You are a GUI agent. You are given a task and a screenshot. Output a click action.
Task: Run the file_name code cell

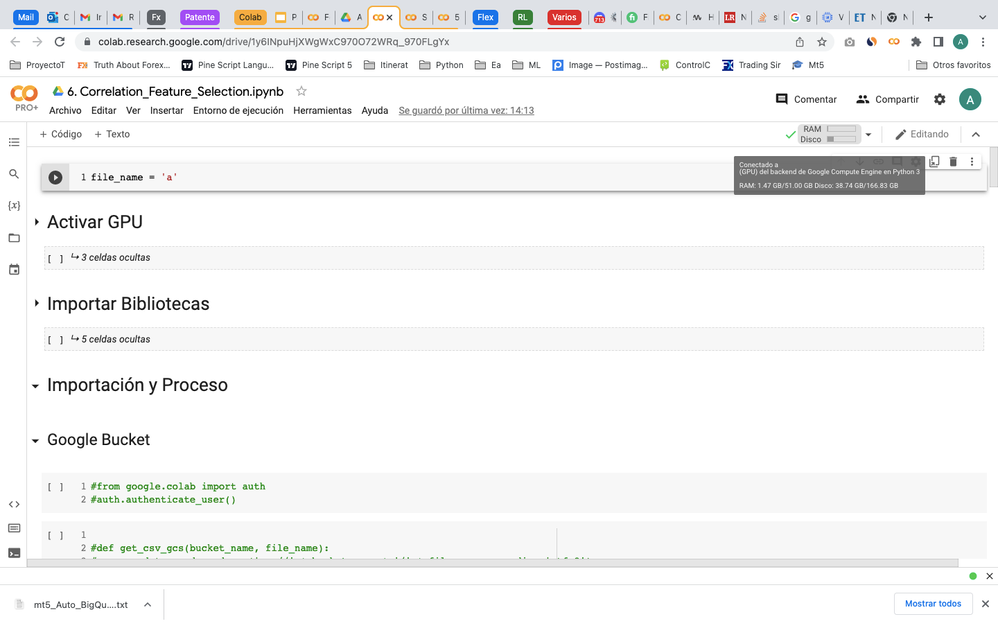tap(55, 178)
